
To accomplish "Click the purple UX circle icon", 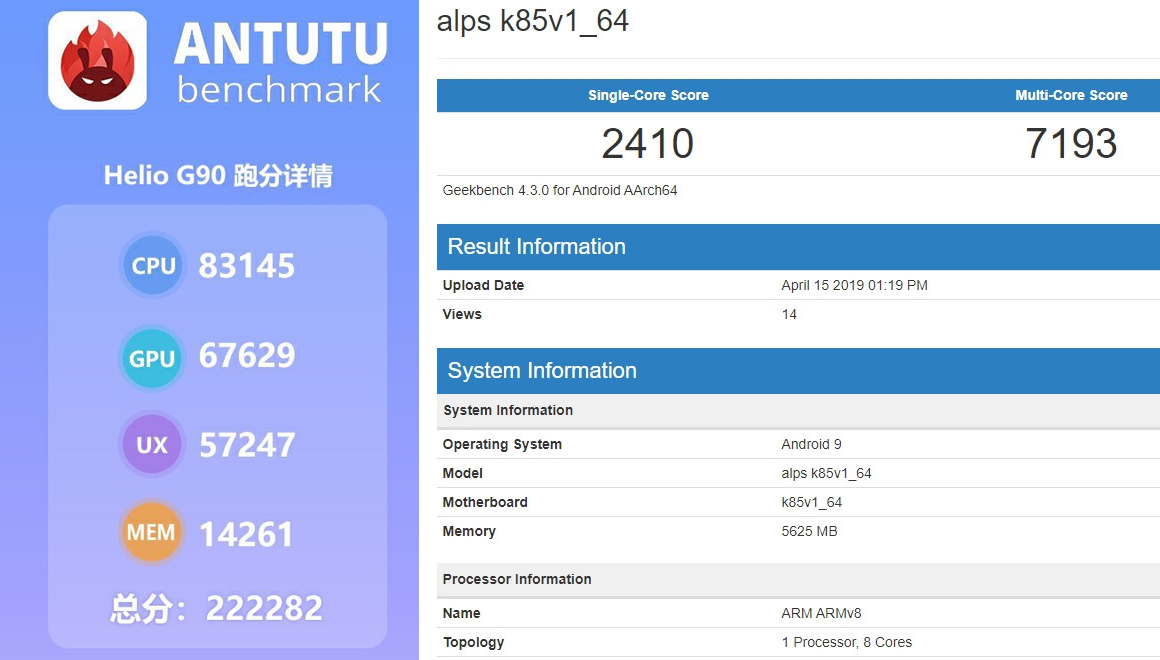I will pyautogui.click(x=152, y=444).
